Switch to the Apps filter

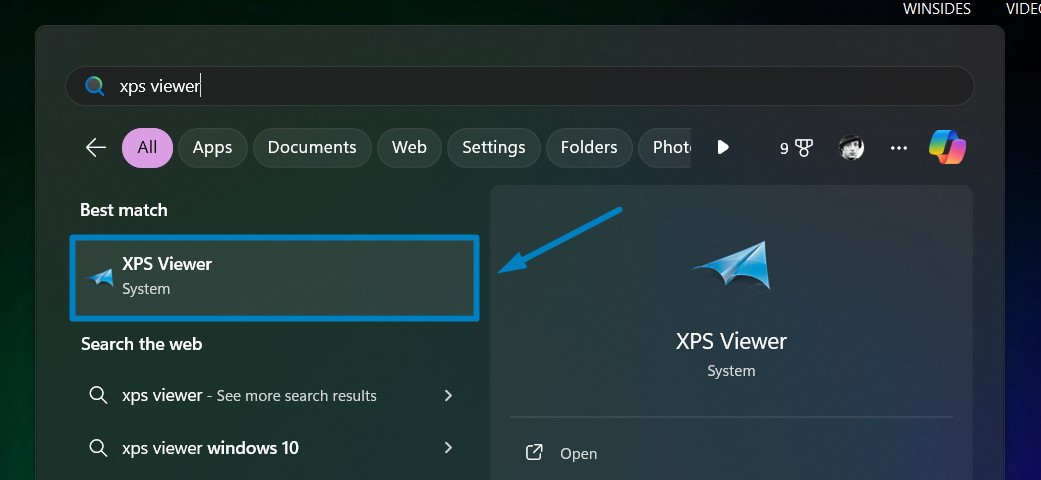tap(212, 147)
